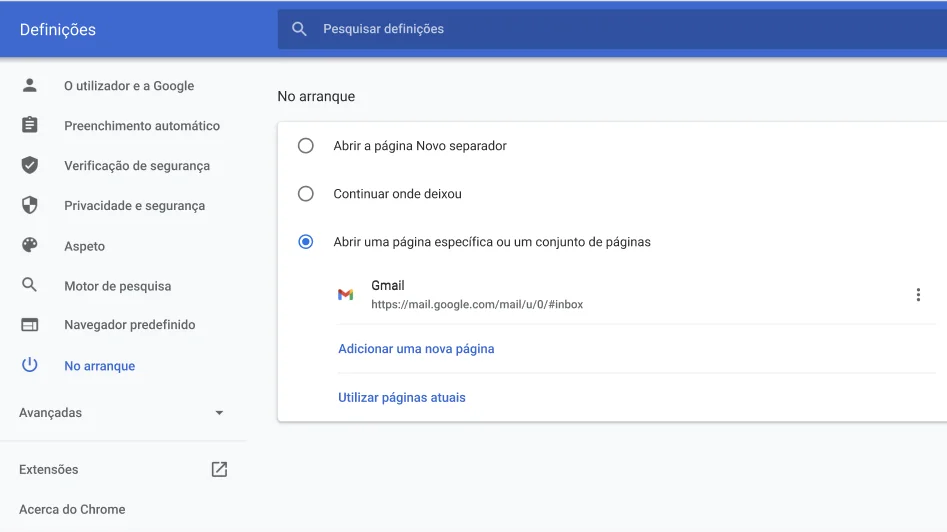Click the magnifier icon beside Motor de pesquisa
947x532 pixels.
click(30, 286)
